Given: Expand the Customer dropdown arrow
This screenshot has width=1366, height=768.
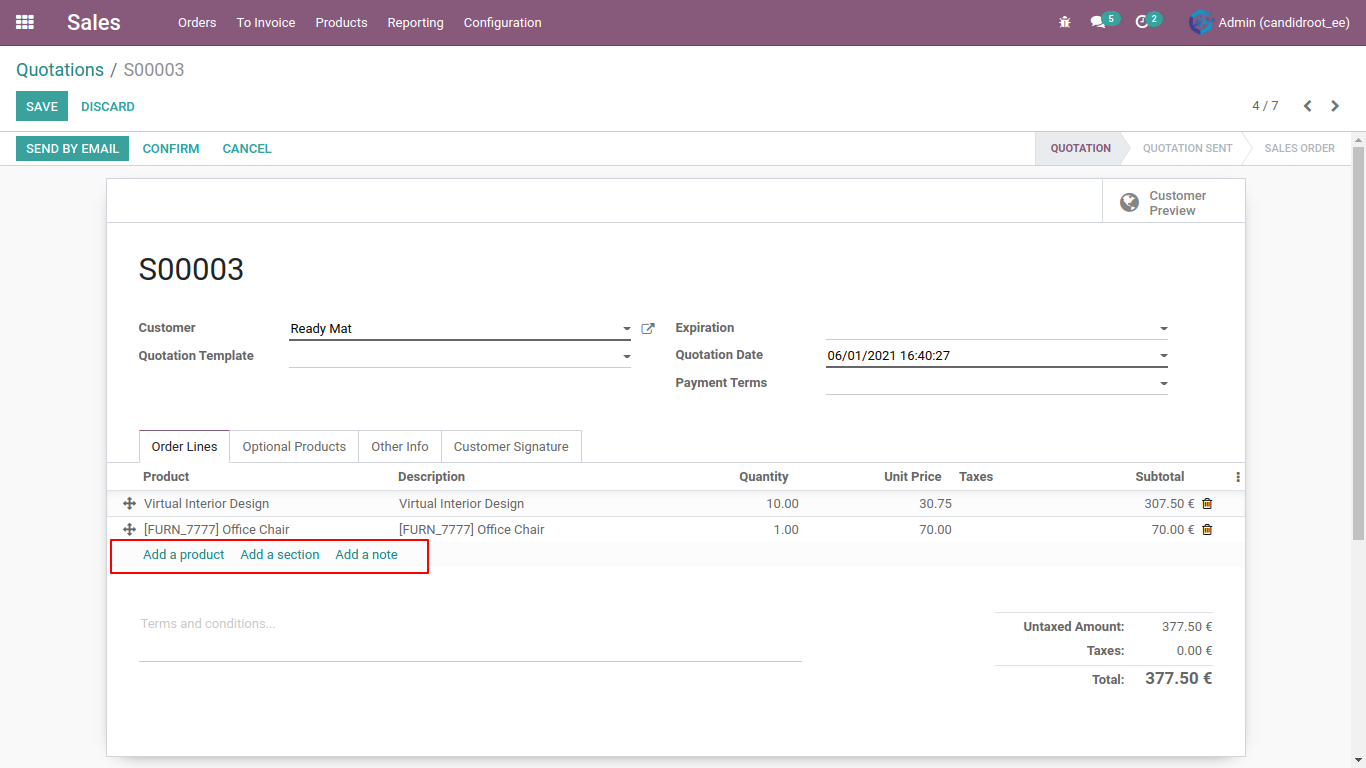Looking at the screenshot, I should click(627, 329).
